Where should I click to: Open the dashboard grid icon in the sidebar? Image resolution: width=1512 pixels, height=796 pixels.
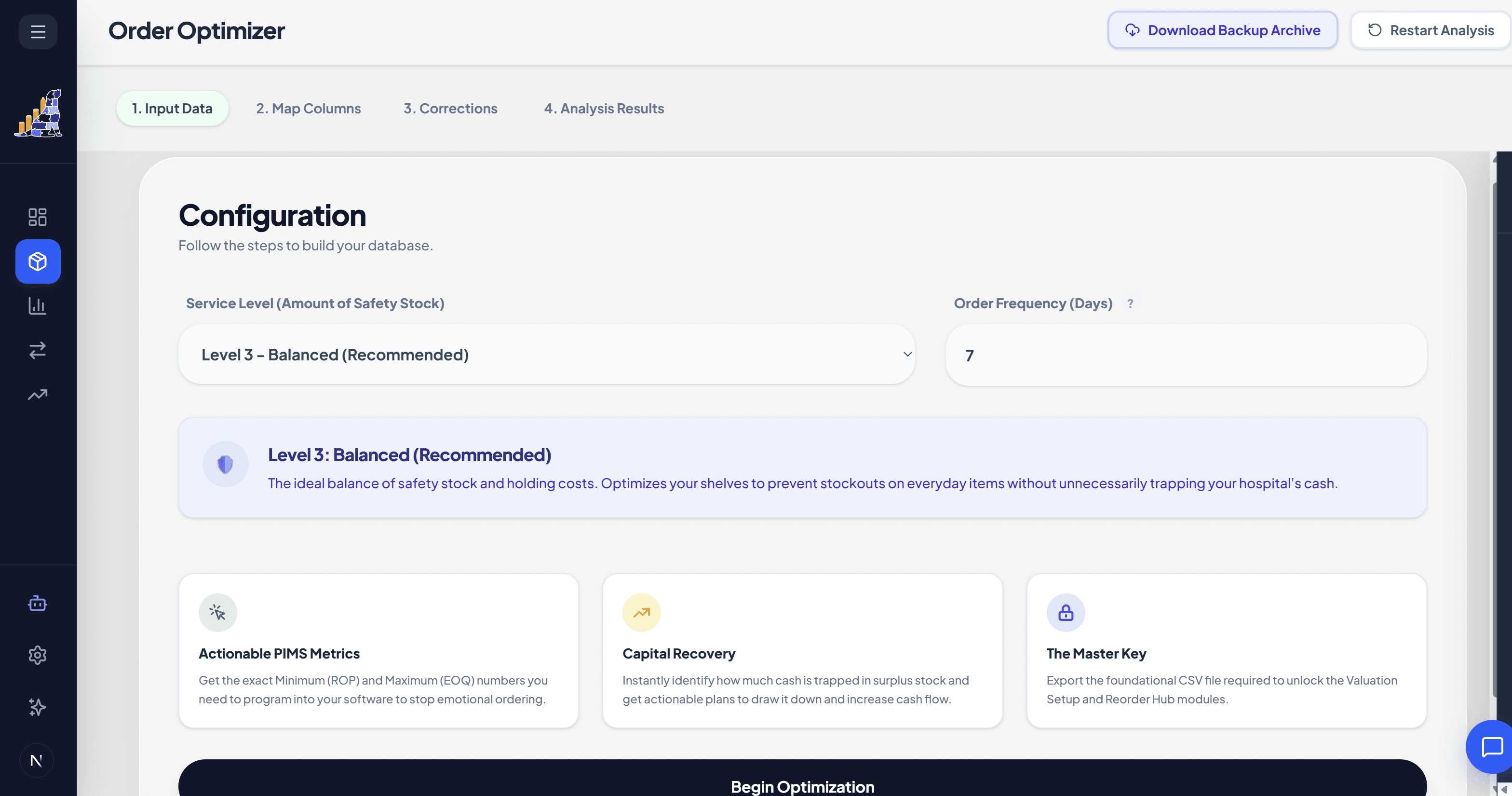pos(38,217)
